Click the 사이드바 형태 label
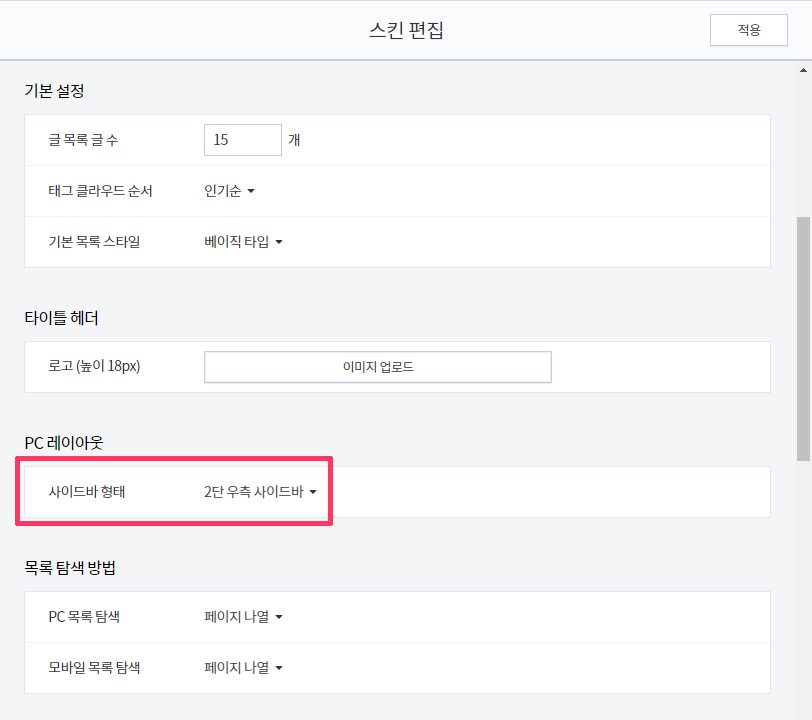 86,492
